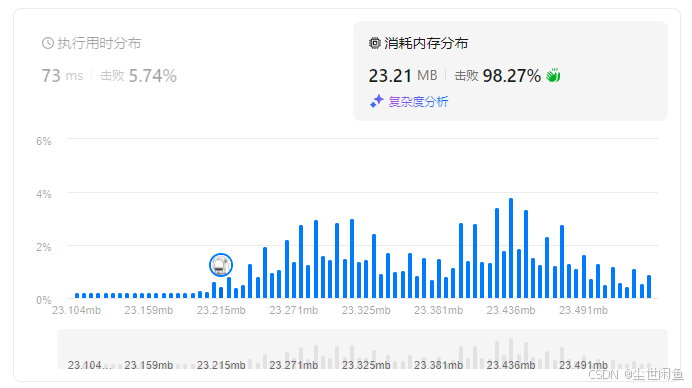The image size is (692, 388).
Task: Click the 73 ms runtime value
Action: [62, 76]
